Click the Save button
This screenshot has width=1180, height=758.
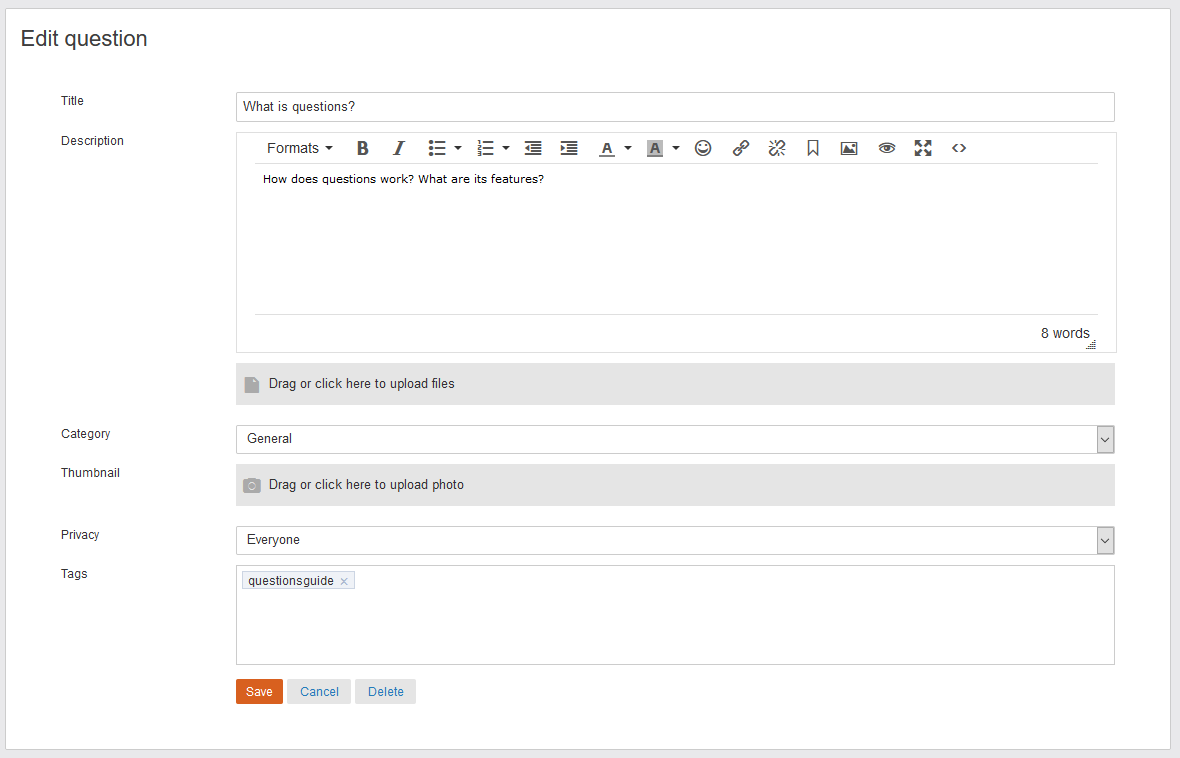[x=259, y=692]
